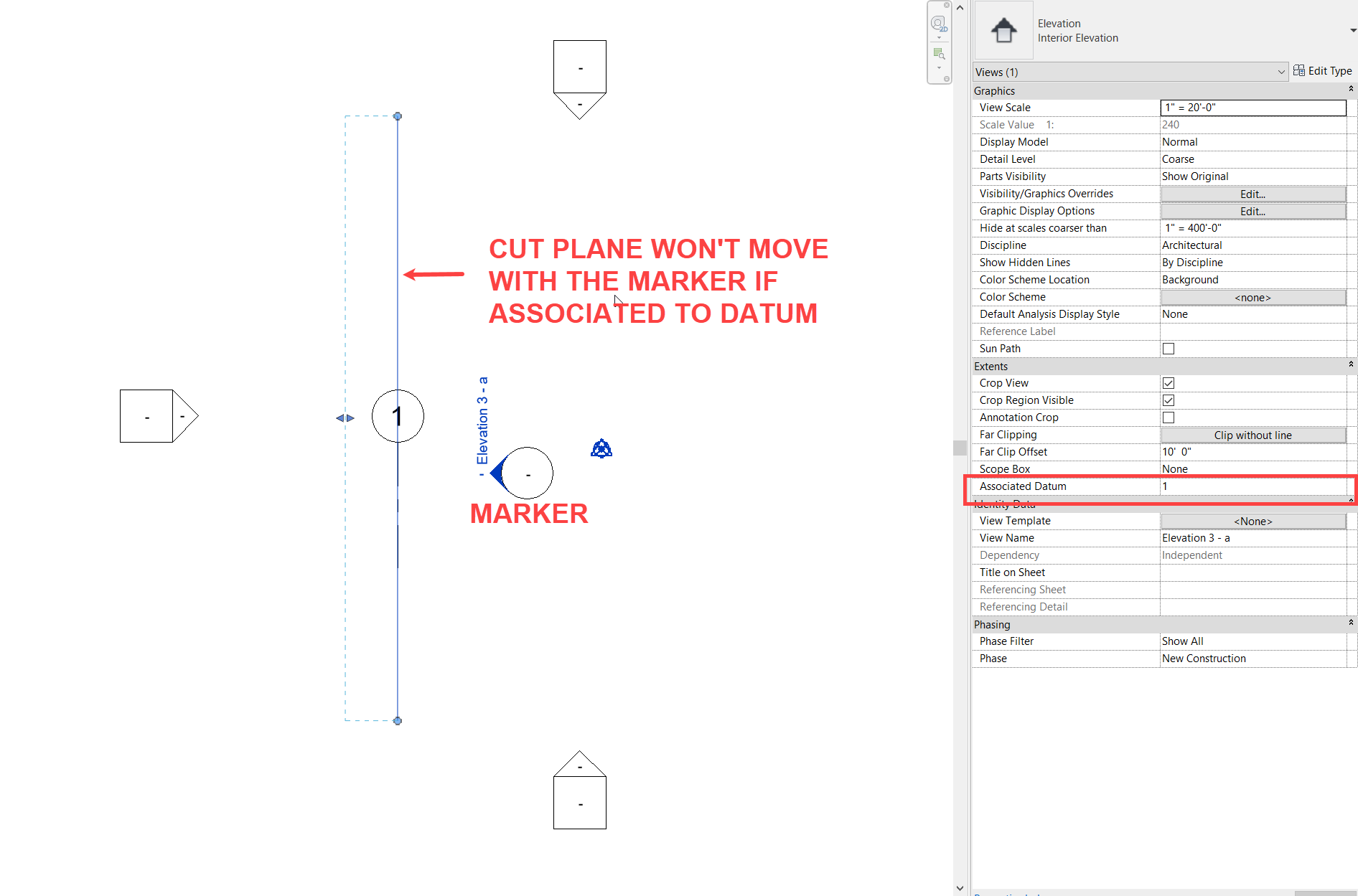Activate the Zoom Region tool on the navigation bar
This screenshot has height=896, width=1358.
pos(938,53)
